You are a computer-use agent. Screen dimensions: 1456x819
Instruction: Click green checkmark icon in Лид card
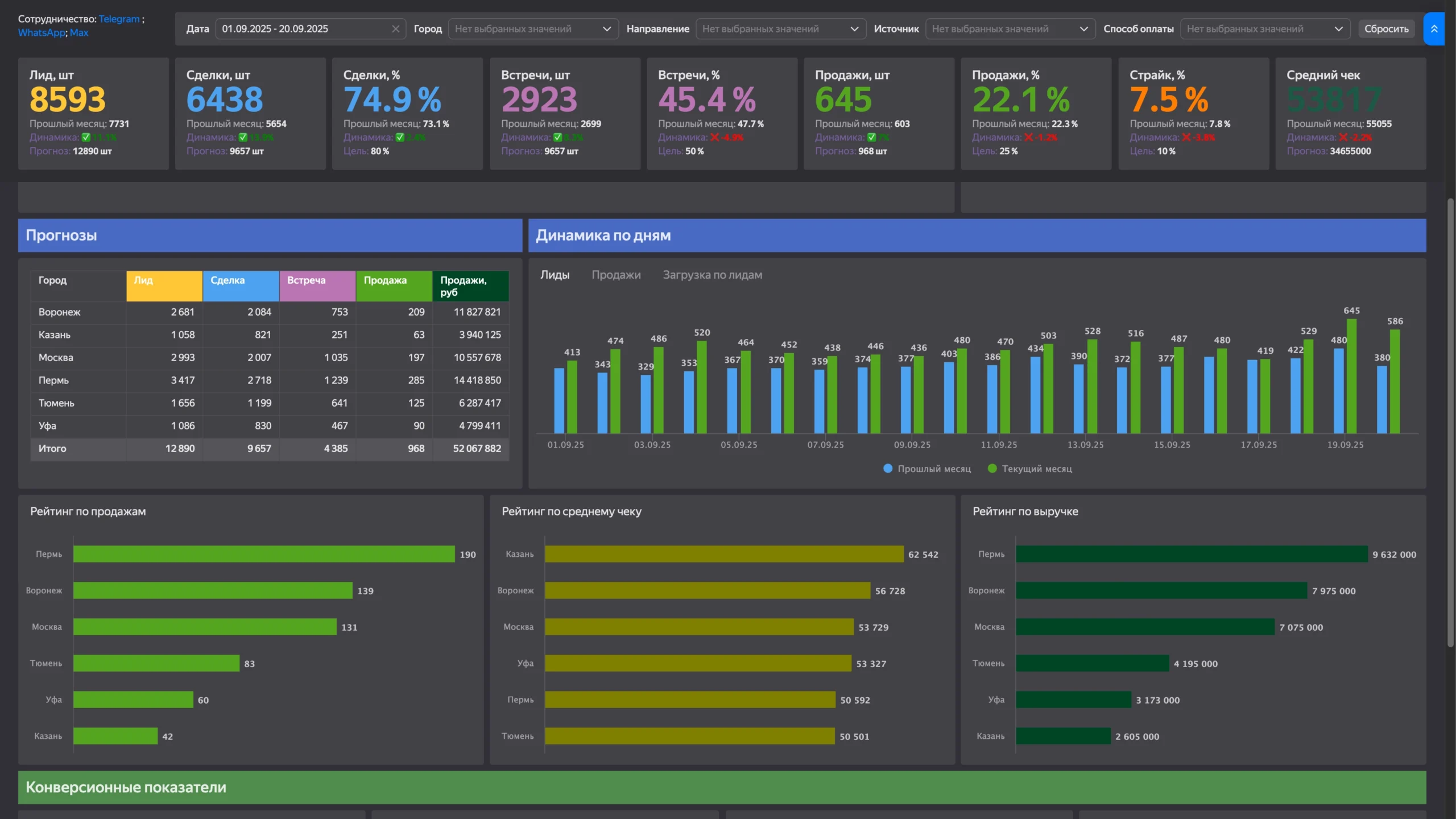[x=86, y=137]
